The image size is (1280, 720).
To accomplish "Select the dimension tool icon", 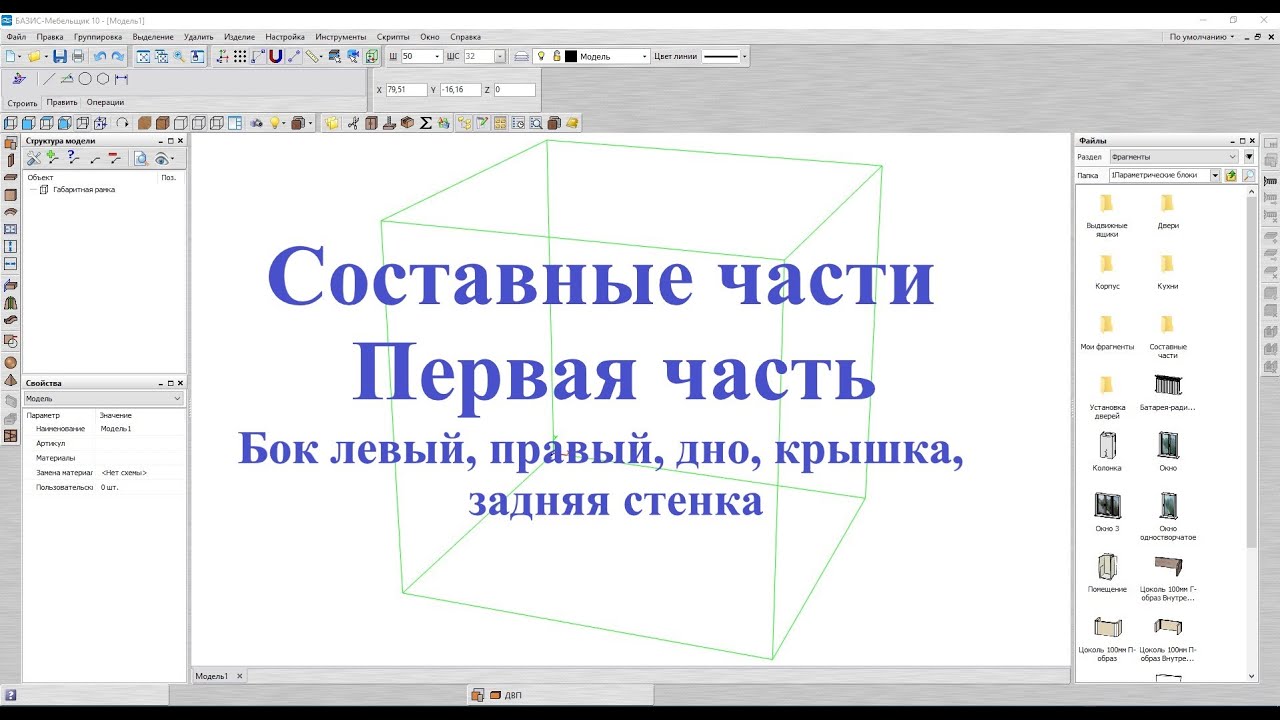I will point(121,79).
